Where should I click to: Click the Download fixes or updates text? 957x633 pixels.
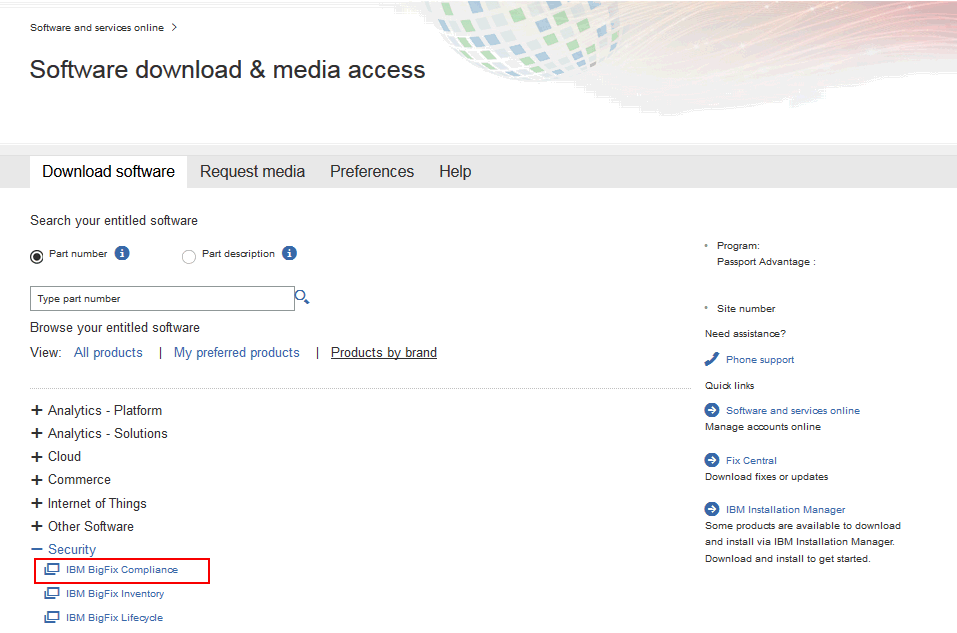(767, 476)
